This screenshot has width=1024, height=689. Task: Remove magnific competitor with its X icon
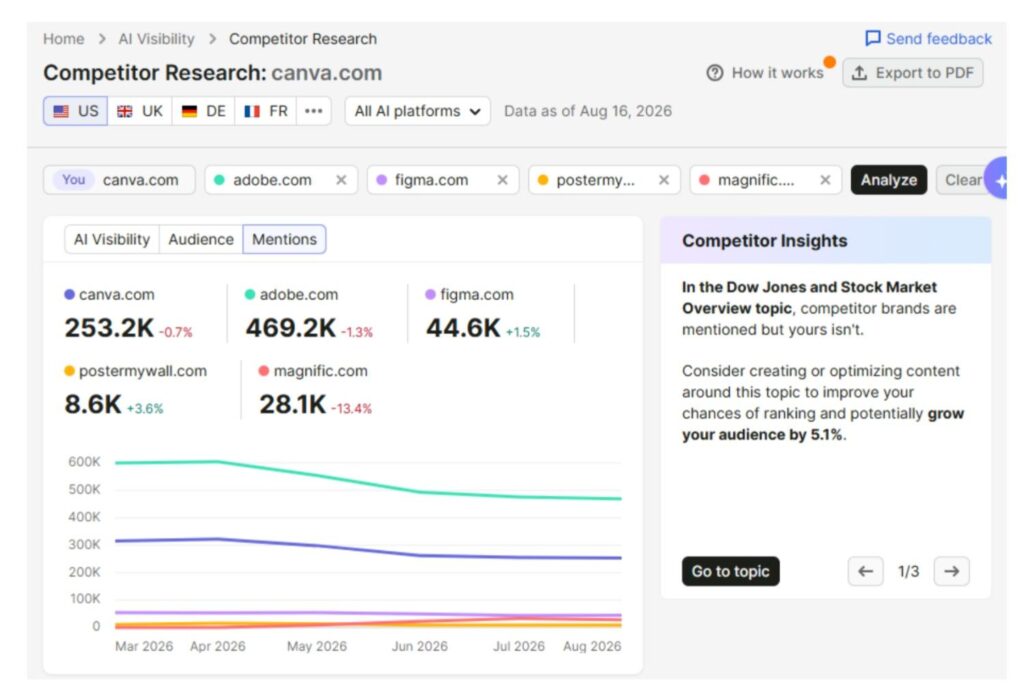click(825, 180)
